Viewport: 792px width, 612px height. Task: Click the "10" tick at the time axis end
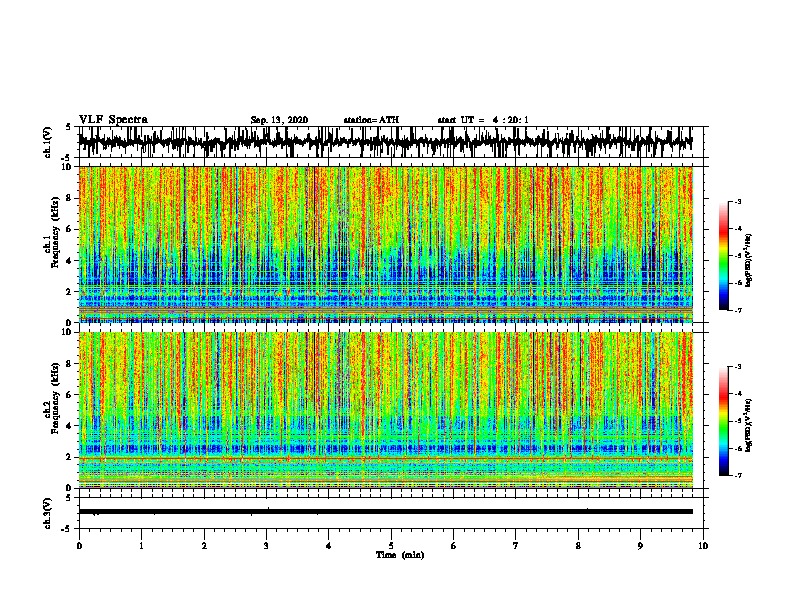(x=703, y=545)
